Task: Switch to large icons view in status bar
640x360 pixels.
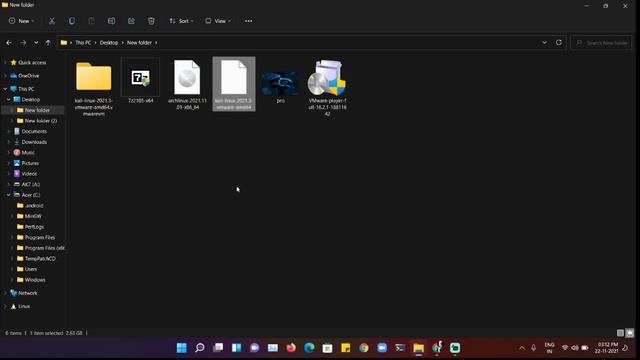Action: (x=630, y=333)
